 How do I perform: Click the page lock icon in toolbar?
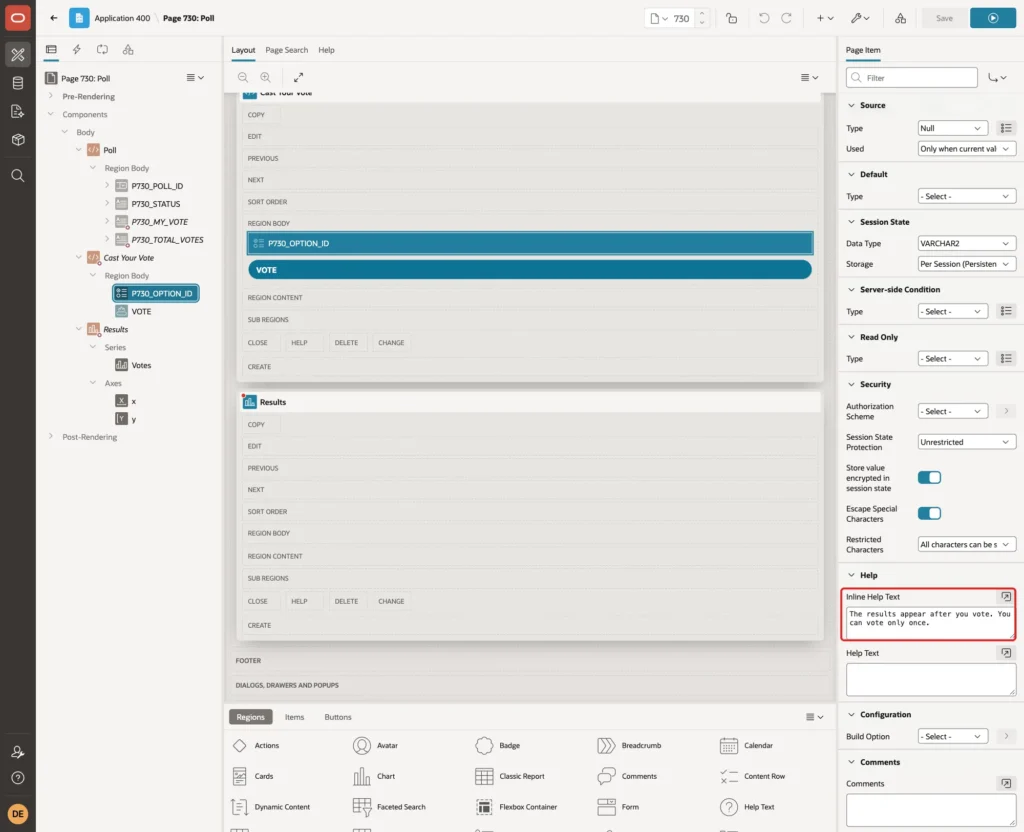click(731, 18)
